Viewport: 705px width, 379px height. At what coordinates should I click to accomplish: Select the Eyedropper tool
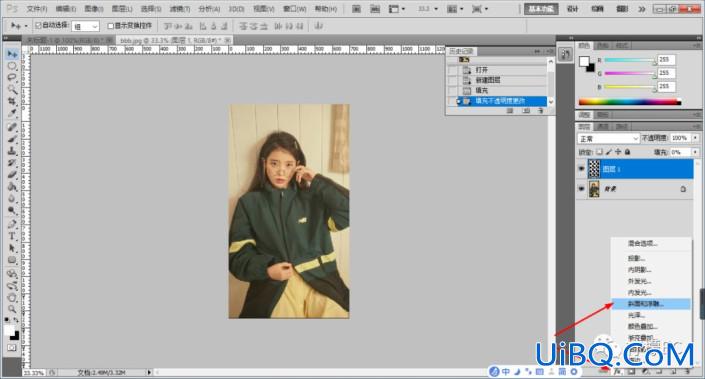tap(12, 113)
